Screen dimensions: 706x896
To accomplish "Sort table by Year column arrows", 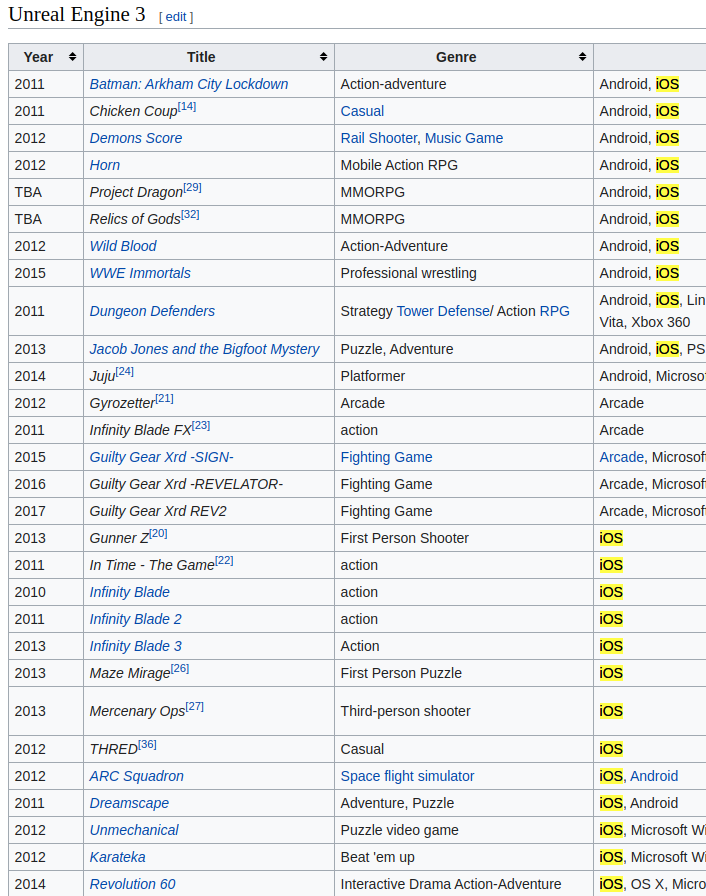I will pos(72,57).
